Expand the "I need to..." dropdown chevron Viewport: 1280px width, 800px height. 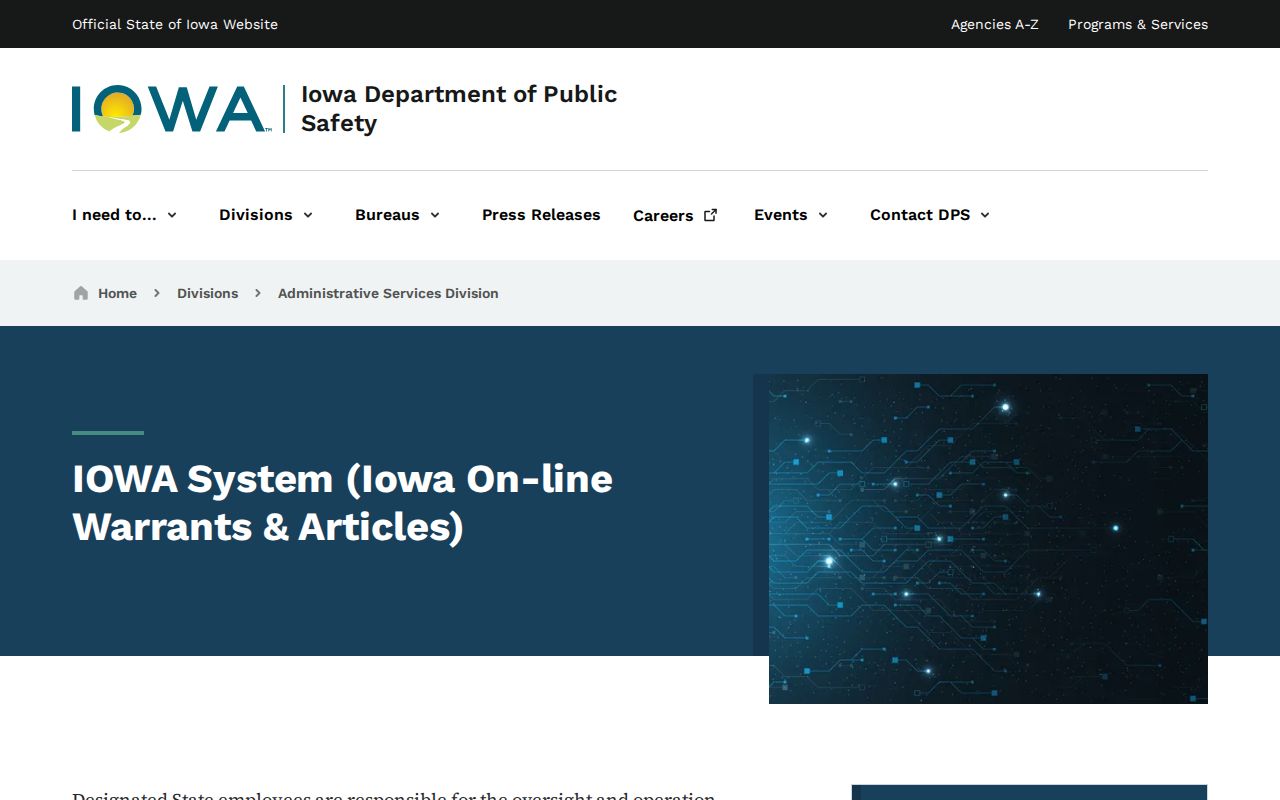tap(172, 215)
